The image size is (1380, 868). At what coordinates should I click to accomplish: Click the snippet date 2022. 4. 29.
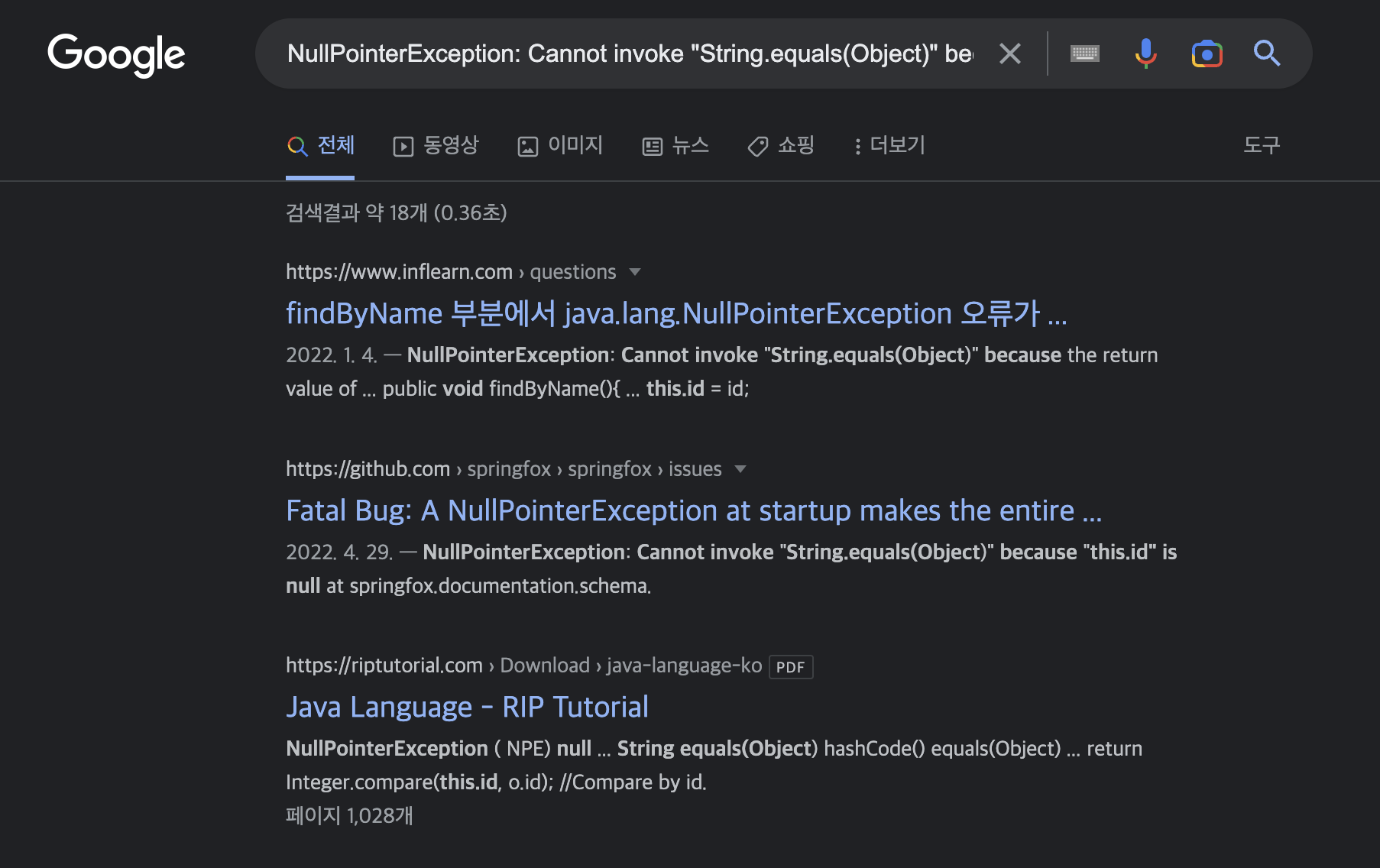point(339,552)
